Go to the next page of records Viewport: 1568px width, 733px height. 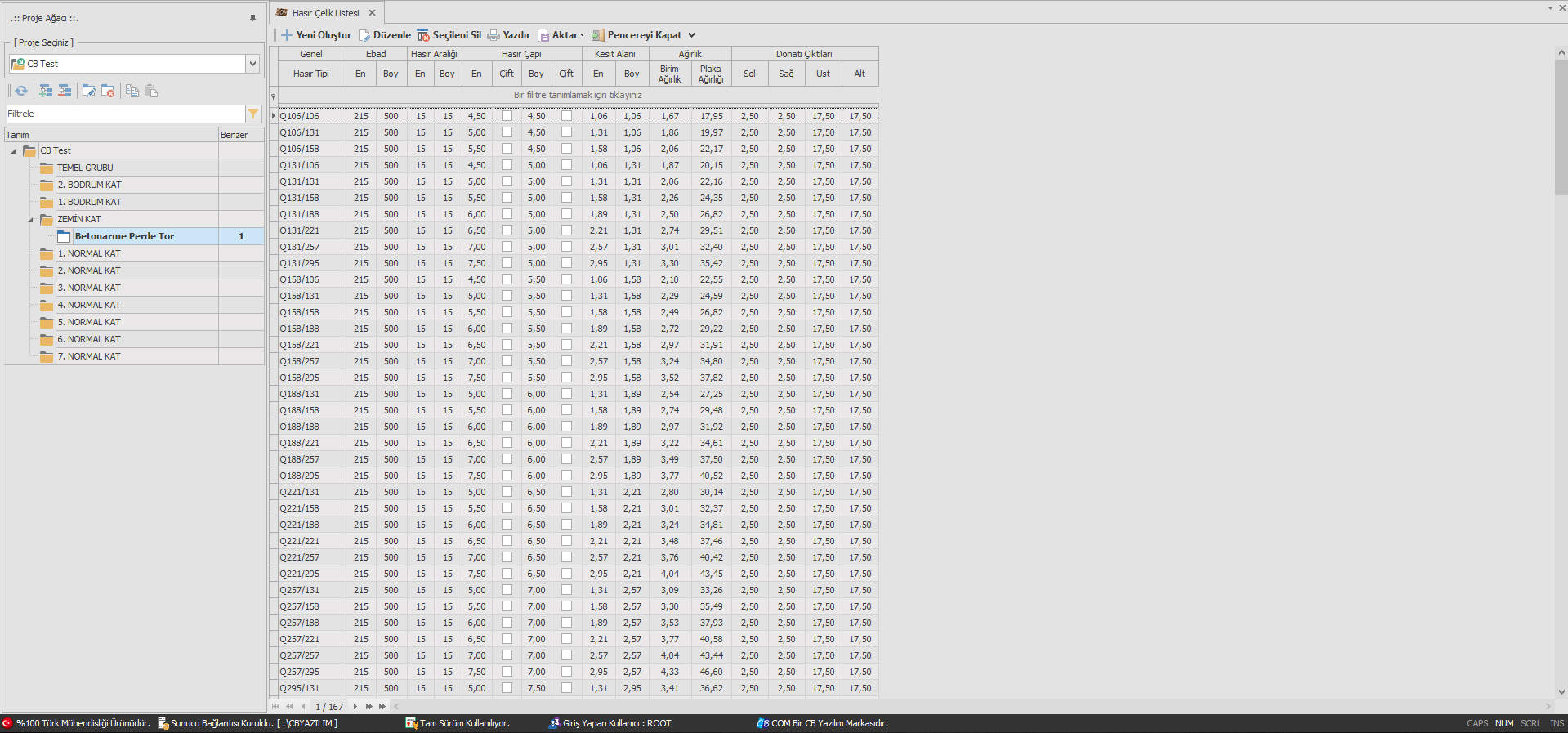pos(369,706)
